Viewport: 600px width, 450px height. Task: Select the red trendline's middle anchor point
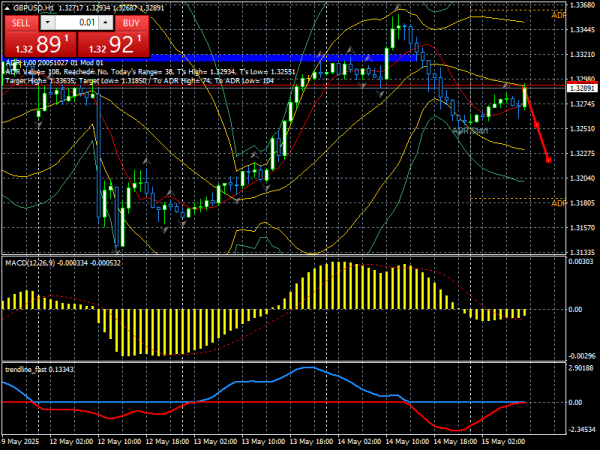coord(536,125)
